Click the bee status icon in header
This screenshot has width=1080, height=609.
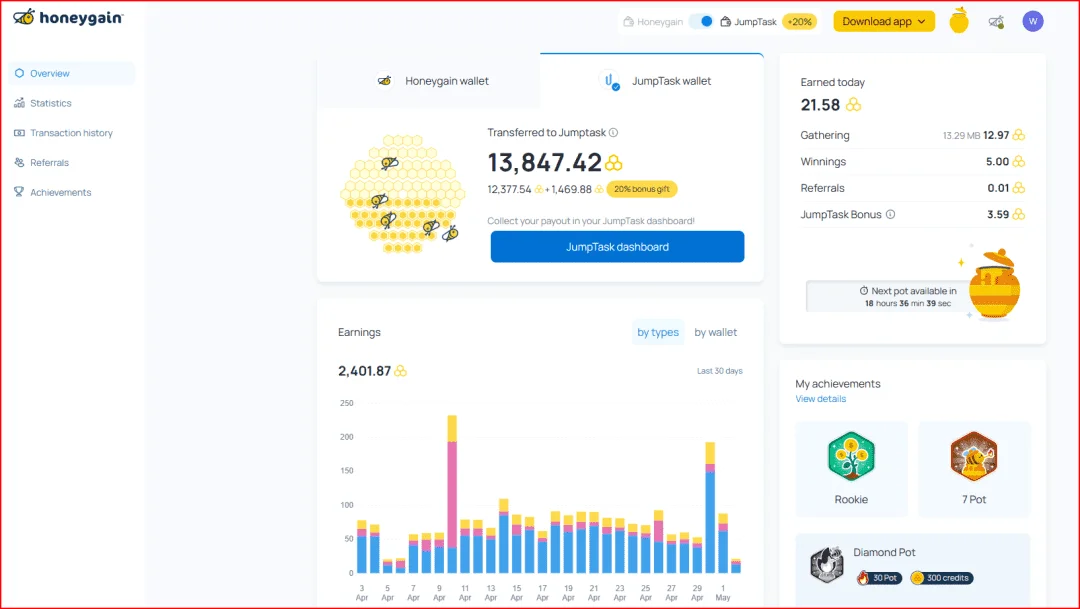point(996,22)
